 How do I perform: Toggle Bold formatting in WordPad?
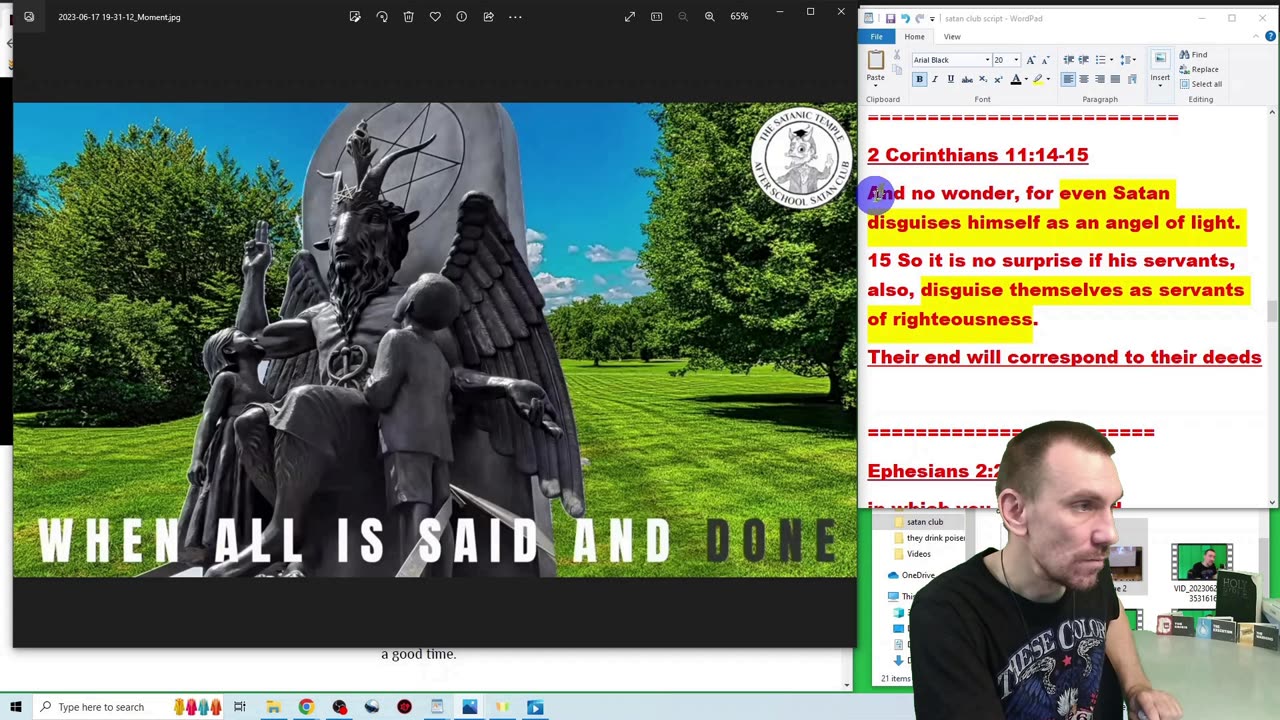tap(919, 79)
